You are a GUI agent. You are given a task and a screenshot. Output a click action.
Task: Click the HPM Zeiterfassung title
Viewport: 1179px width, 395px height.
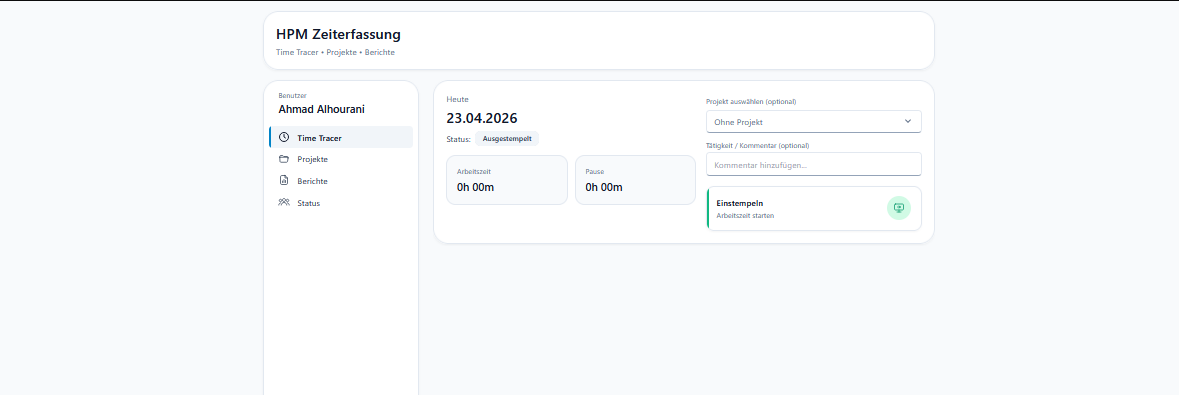(x=338, y=34)
